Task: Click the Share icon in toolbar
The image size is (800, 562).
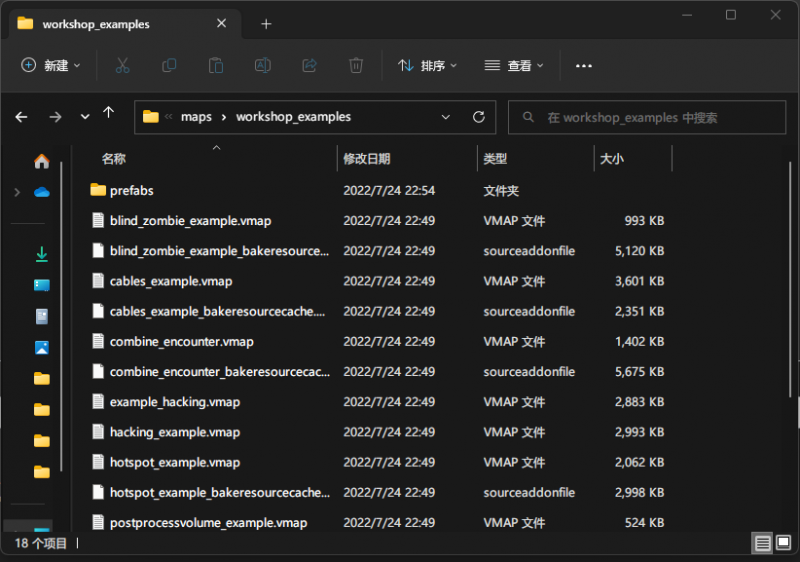Action: tap(309, 66)
